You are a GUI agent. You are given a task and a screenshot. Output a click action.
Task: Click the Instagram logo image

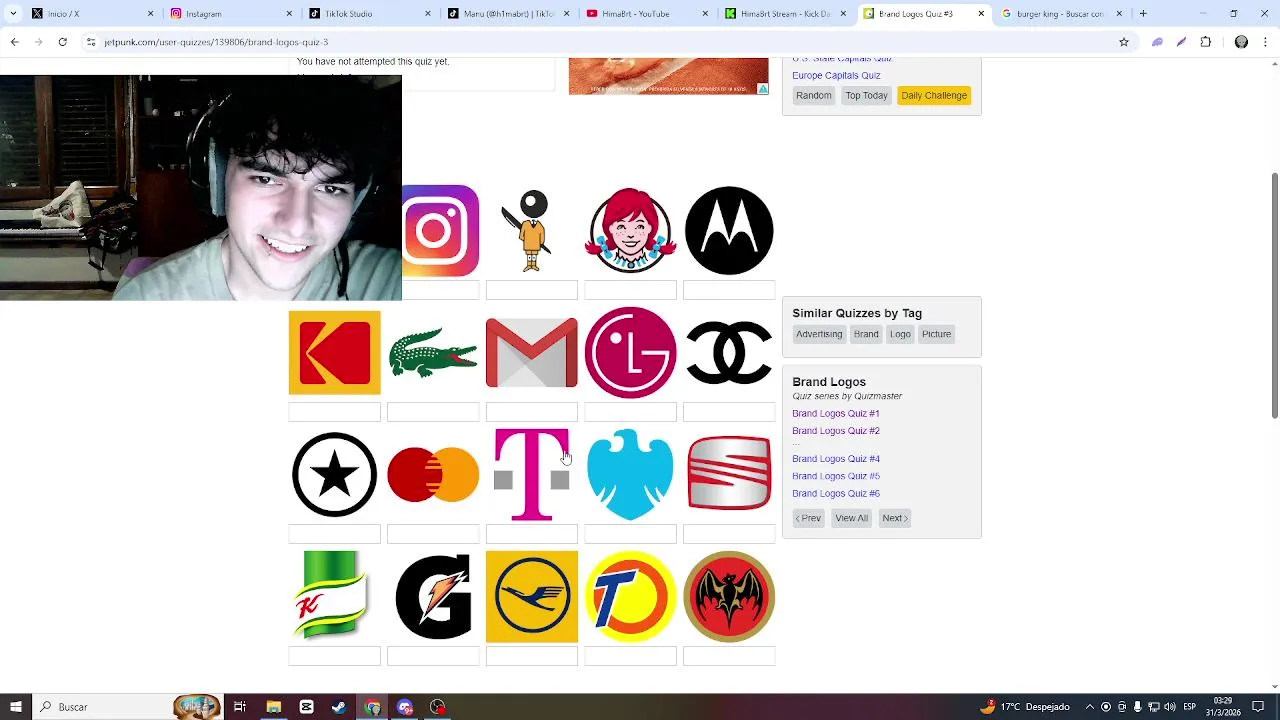[440, 231]
